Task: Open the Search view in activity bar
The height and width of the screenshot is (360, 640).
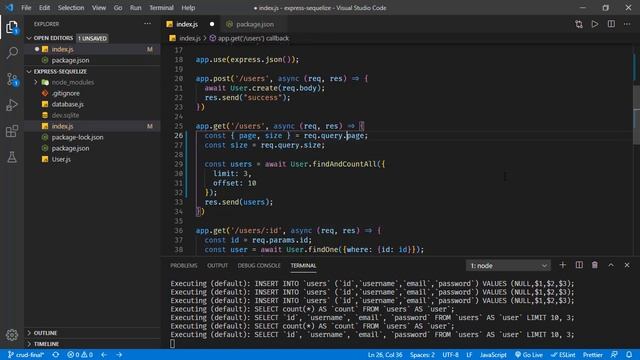Action: pyautogui.click(x=12, y=53)
